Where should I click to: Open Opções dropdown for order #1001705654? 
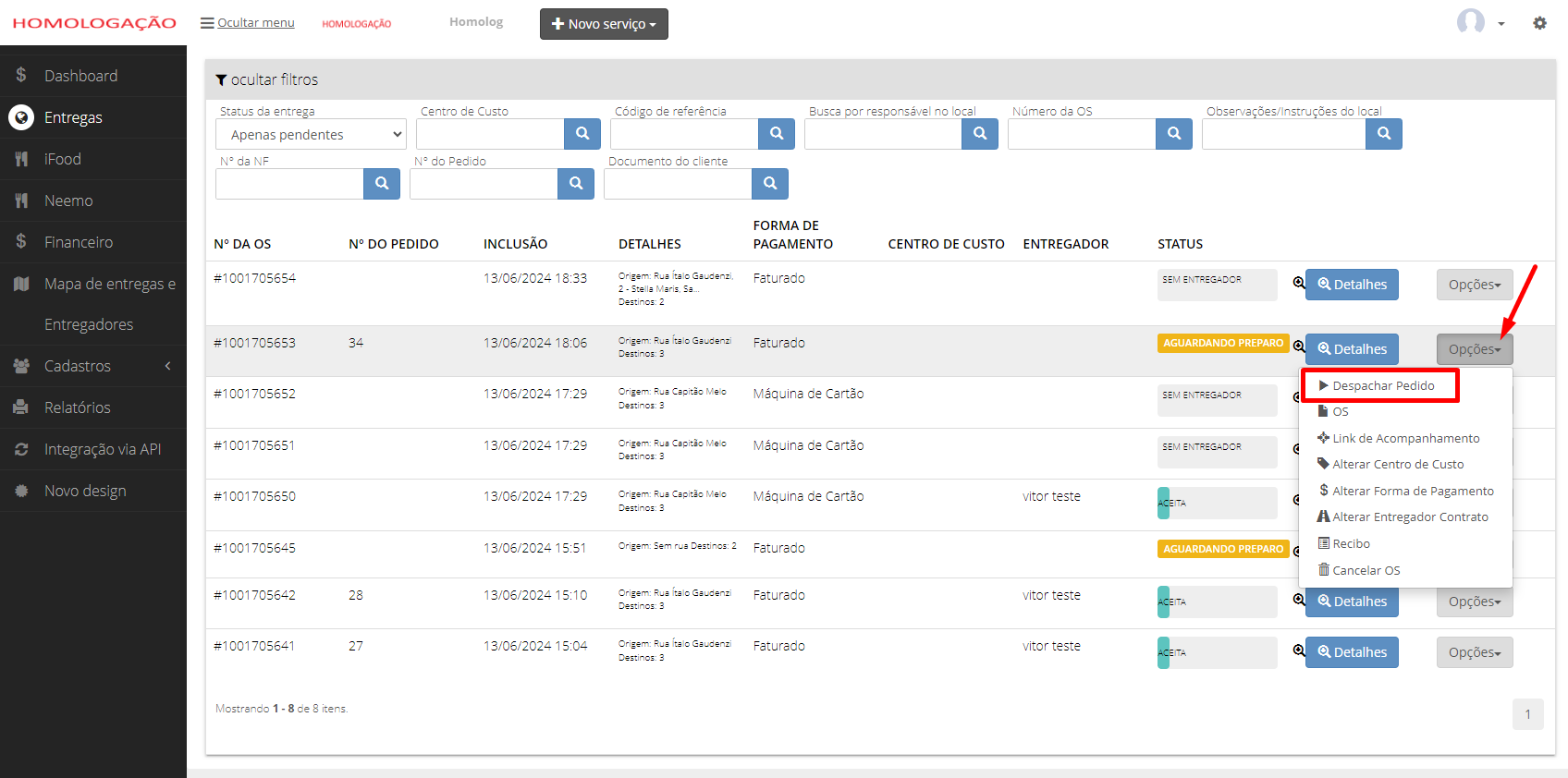[x=1475, y=285]
